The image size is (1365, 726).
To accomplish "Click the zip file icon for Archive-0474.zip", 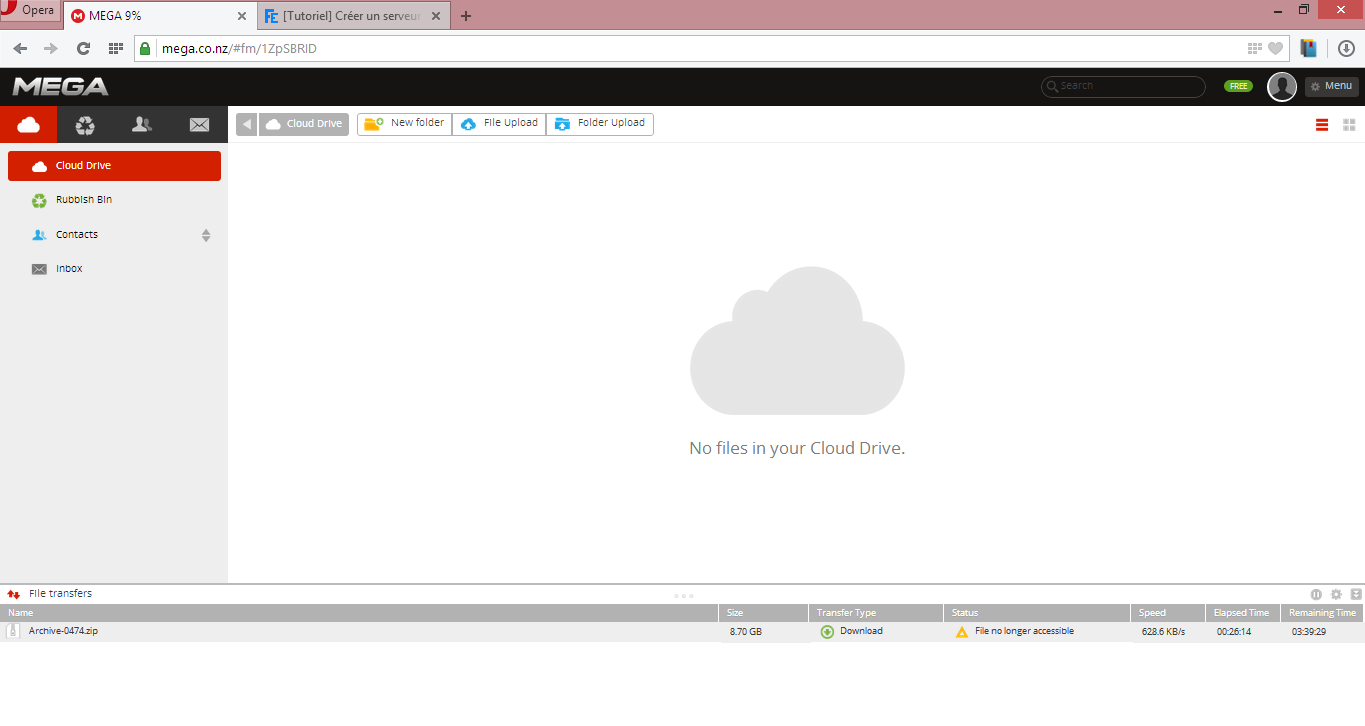I will [x=13, y=631].
